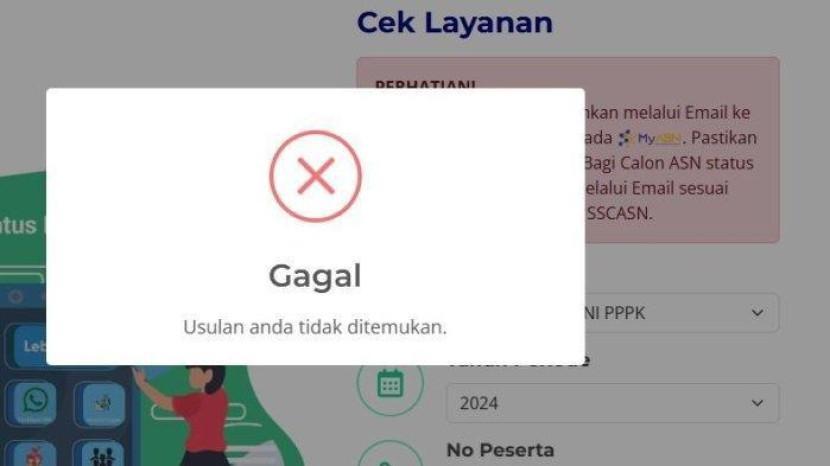Screen dimensions: 830x466
Task: Click 'Usulan anda tidak ditemukan.' message
Action: (315, 327)
